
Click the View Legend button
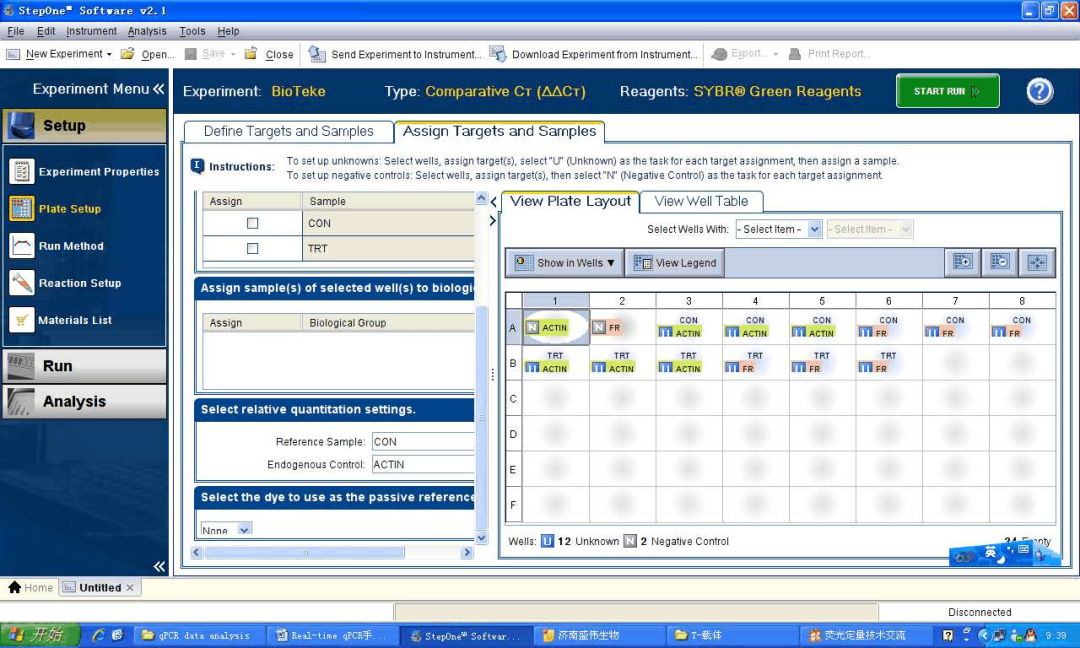click(x=675, y=263)
